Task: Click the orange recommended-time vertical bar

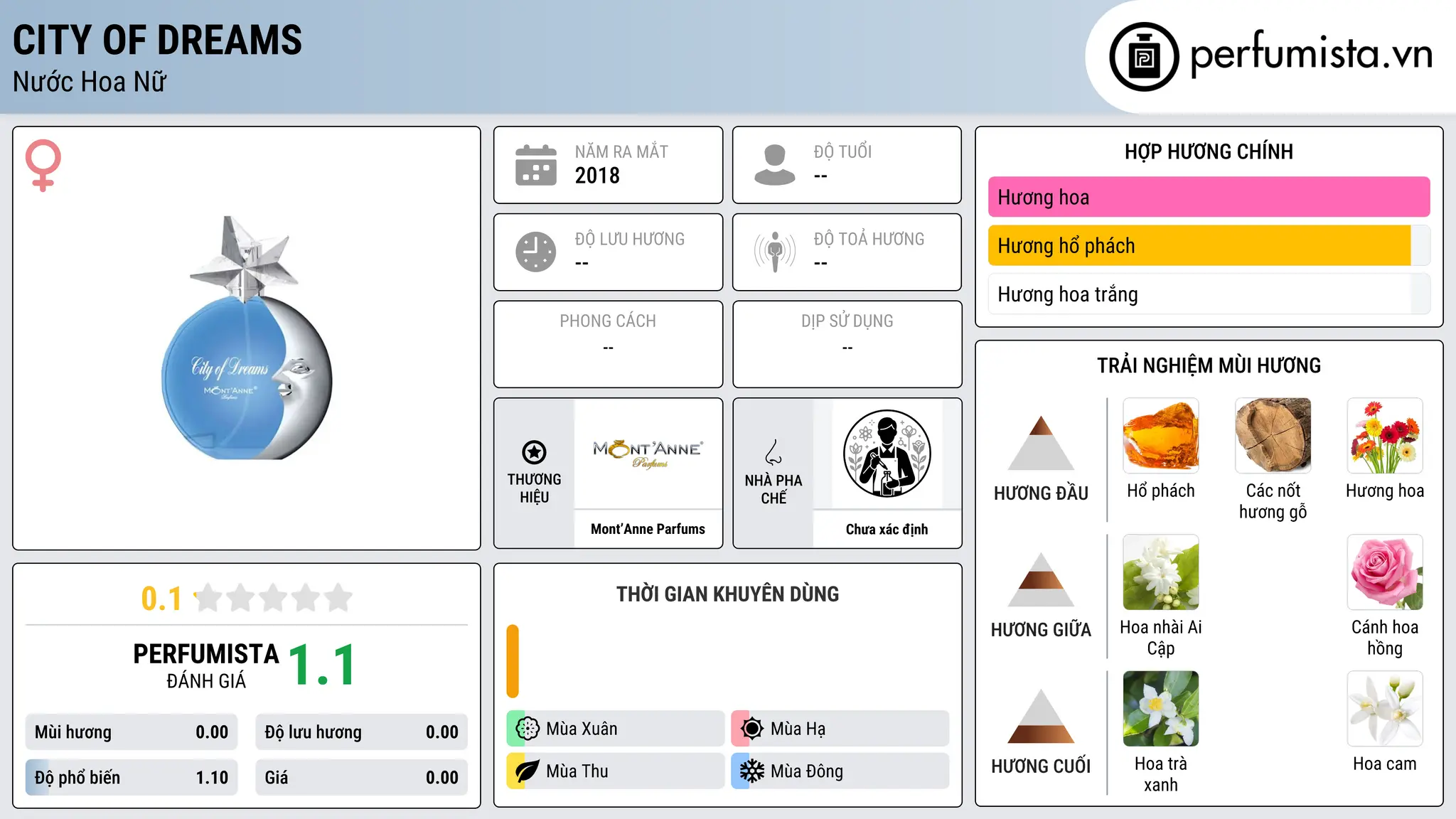Action: coord(513,661)
